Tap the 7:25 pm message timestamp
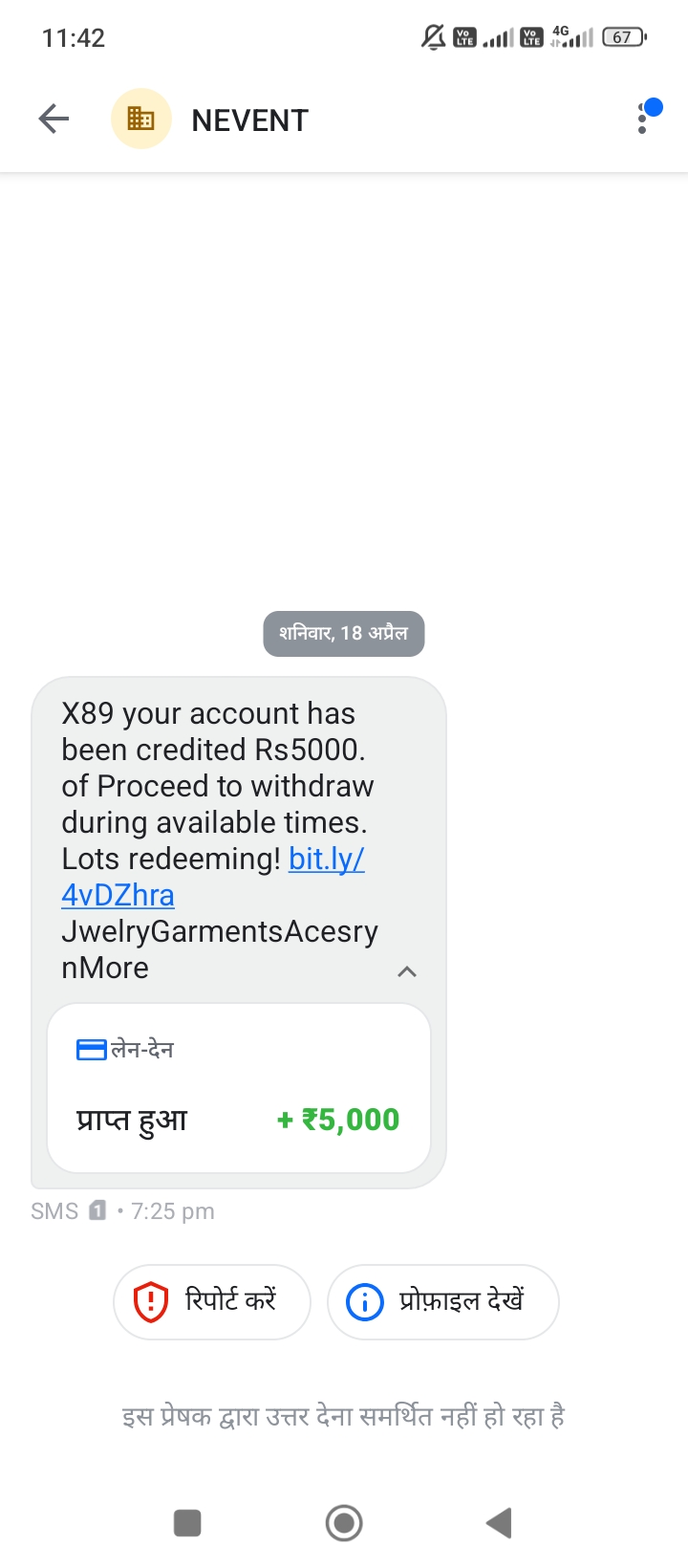688x1568 pixels. click(x=173, y=1211)
